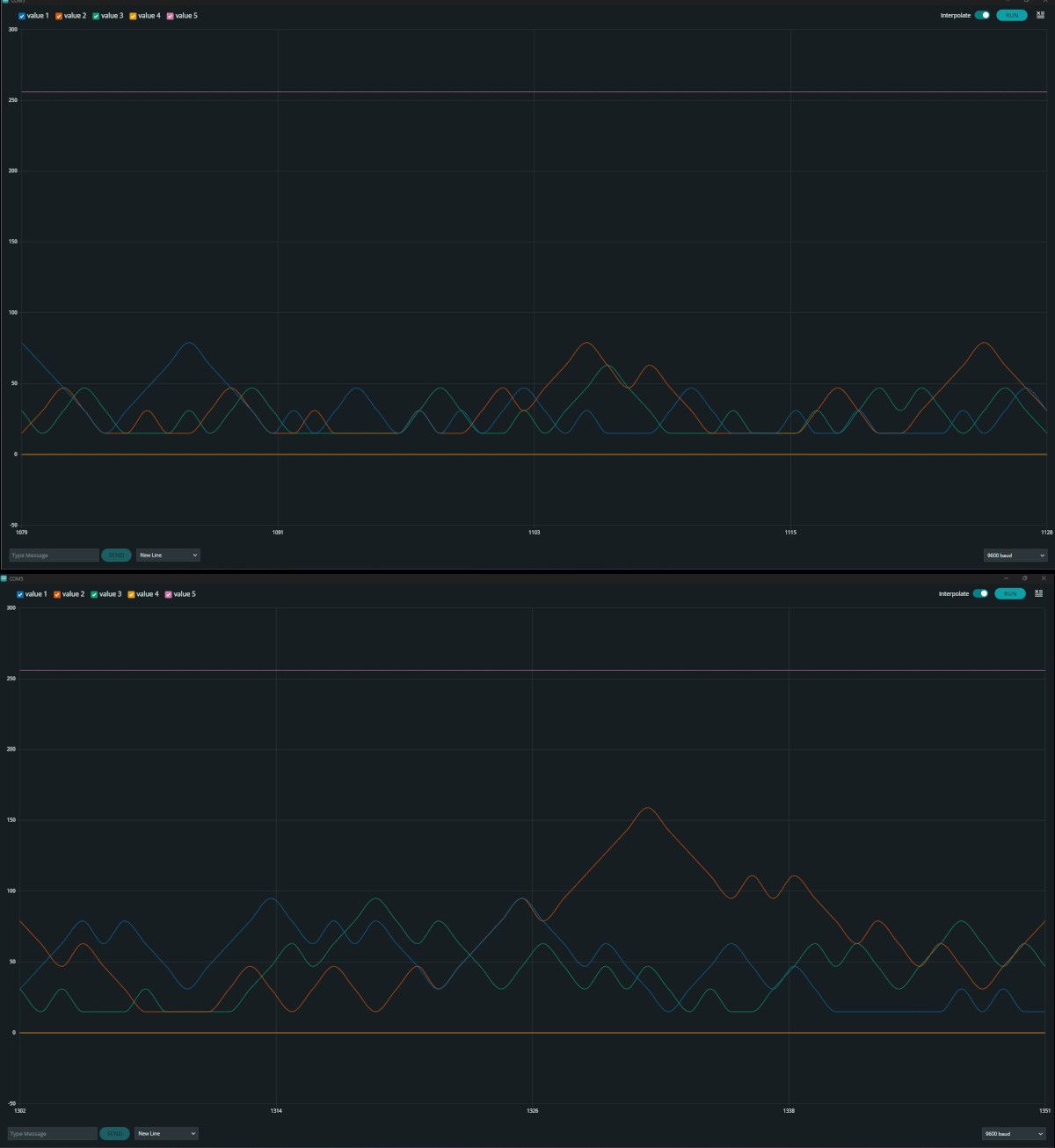Clear the plot in the lower plotter window

[x=1038, y=593]
